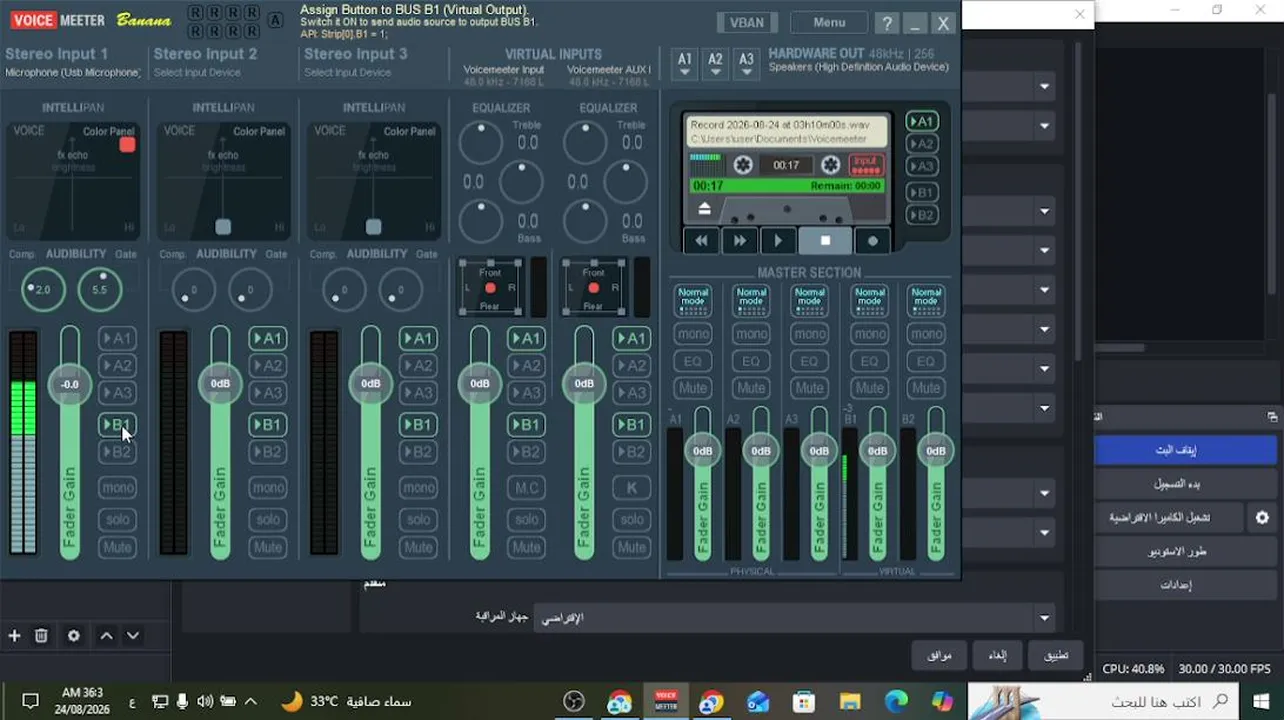Screen dimensions: 1284x720
Task: Open the A2 hardware output device selector
Action: (x=715, y=64)
